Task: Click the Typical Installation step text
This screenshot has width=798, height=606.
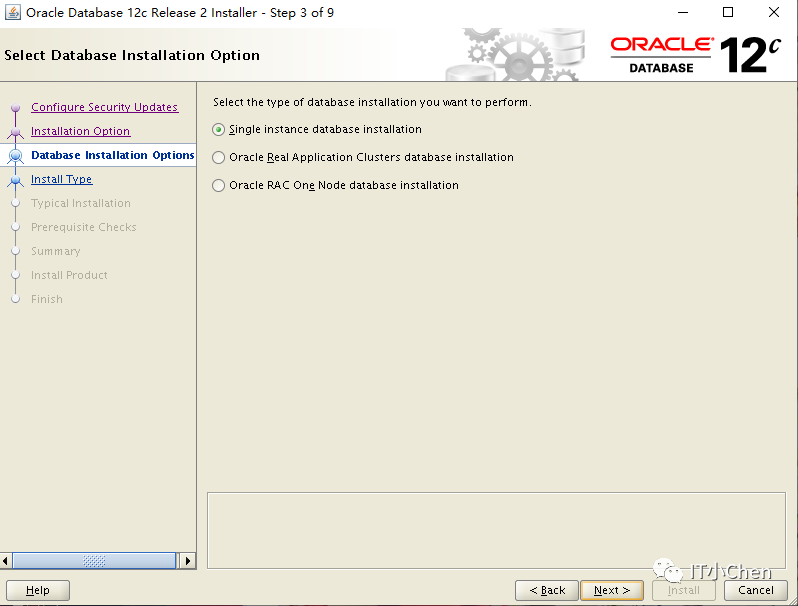Action: 81,203
